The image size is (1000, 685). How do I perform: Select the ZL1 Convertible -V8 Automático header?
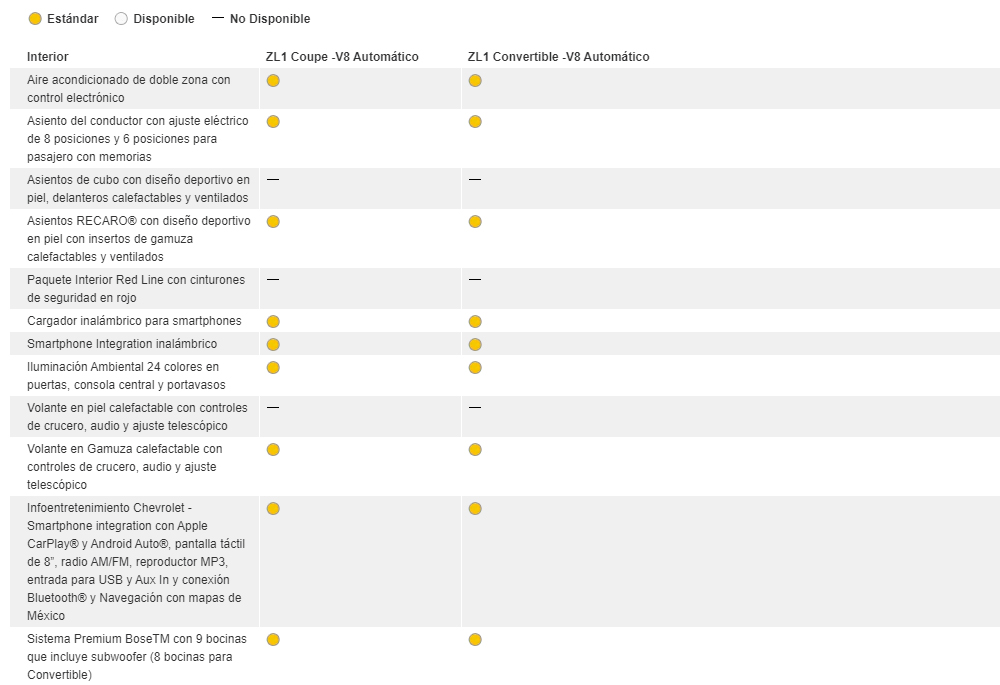[558, 57]
